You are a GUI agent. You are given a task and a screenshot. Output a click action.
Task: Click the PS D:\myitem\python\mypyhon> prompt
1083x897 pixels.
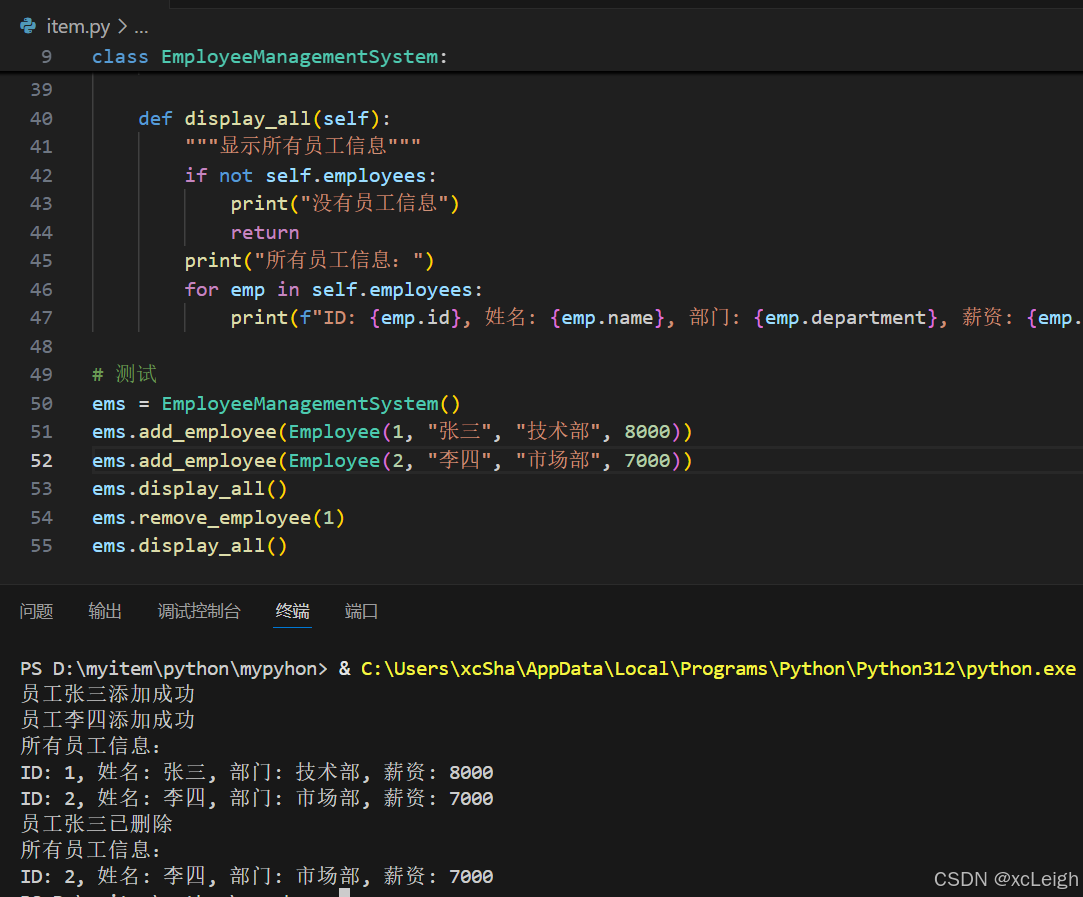tap(174, 668)
